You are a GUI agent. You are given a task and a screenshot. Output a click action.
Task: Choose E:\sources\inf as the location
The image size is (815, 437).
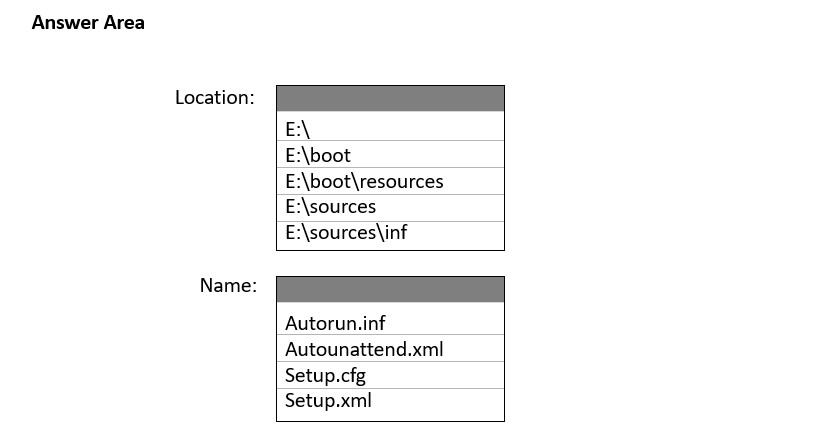point(390,233)
